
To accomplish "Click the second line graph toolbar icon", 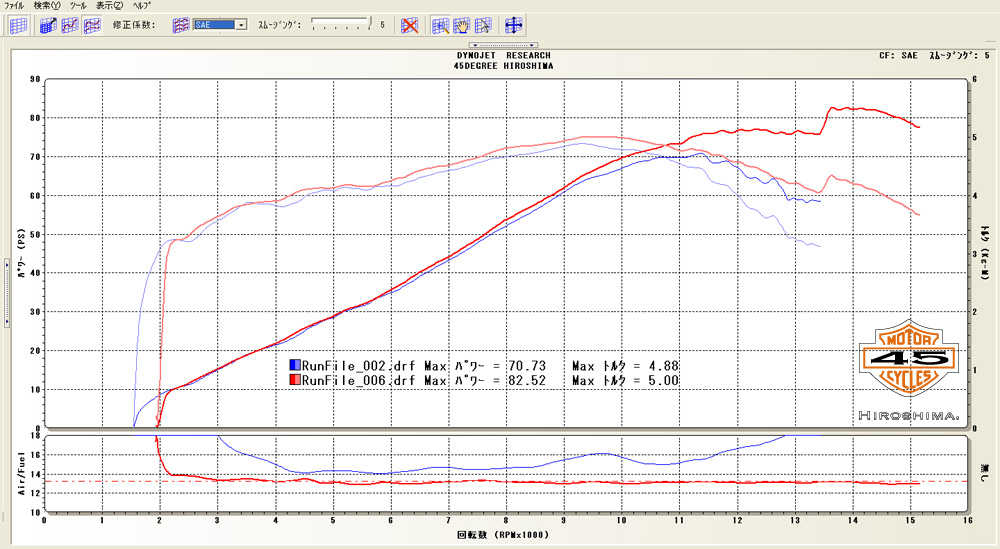I will pos(70,25).
